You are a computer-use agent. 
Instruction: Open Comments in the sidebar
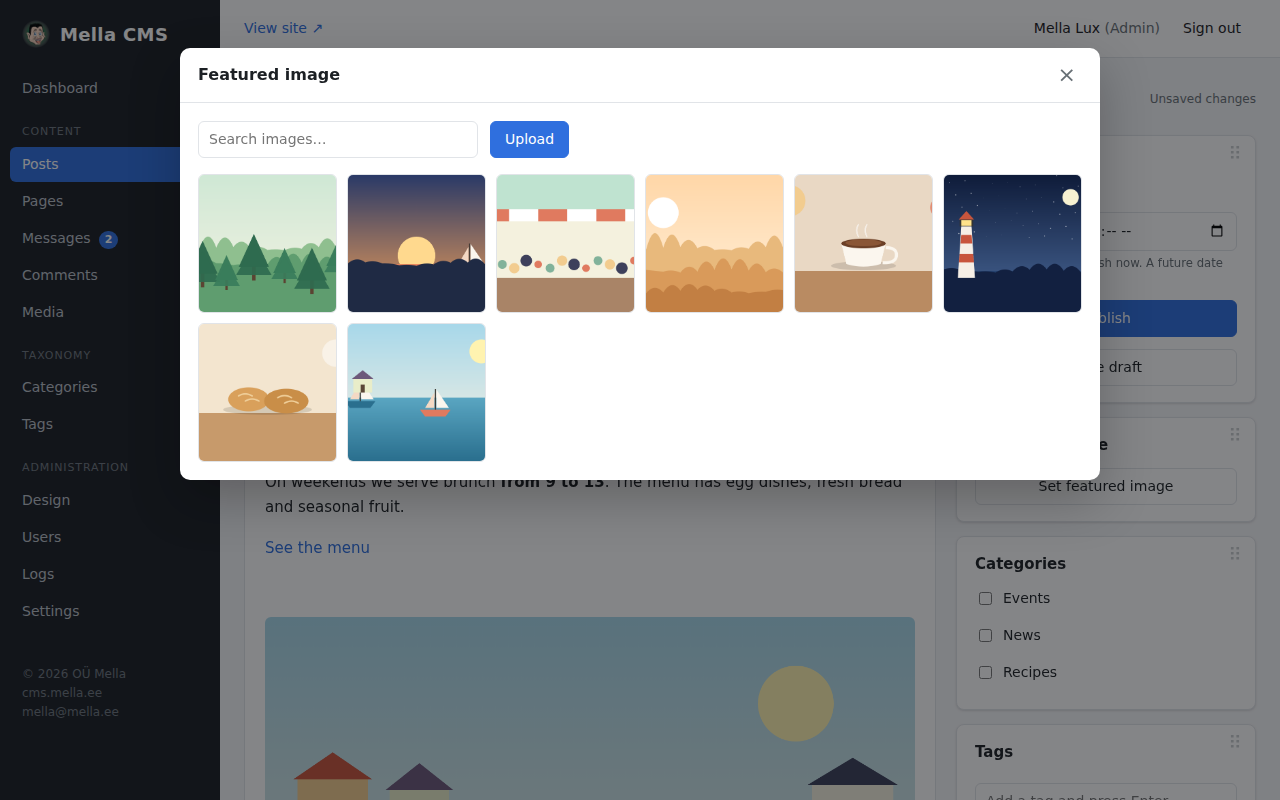(x=110, y=275)
